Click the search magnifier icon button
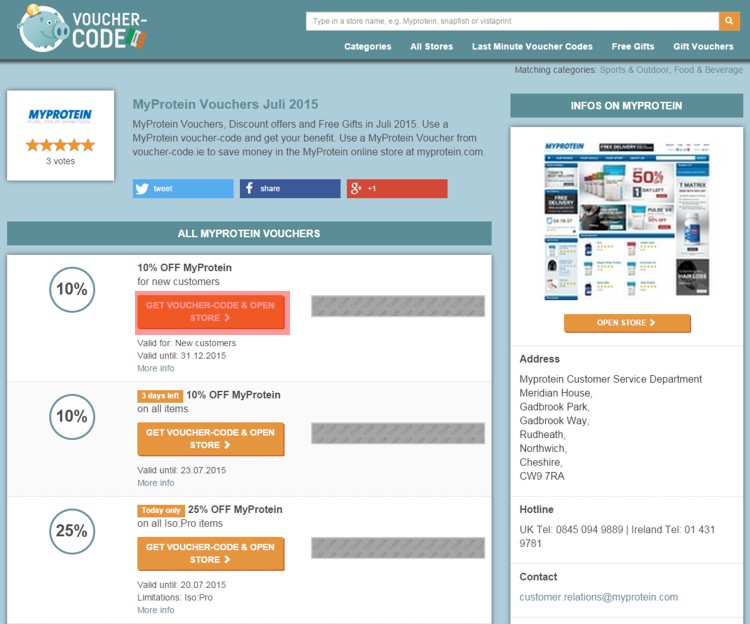This screenshot has width=750, height=624. 729,21
